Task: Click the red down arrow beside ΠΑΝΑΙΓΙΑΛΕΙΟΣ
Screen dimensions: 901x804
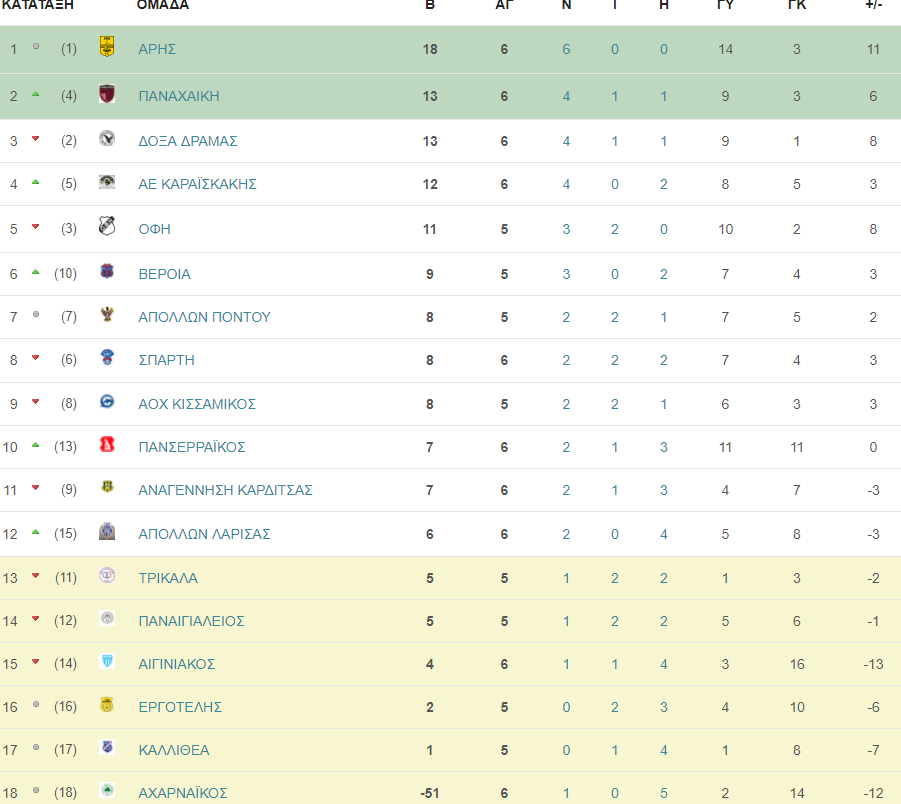Action: click(x=36, y=618)
